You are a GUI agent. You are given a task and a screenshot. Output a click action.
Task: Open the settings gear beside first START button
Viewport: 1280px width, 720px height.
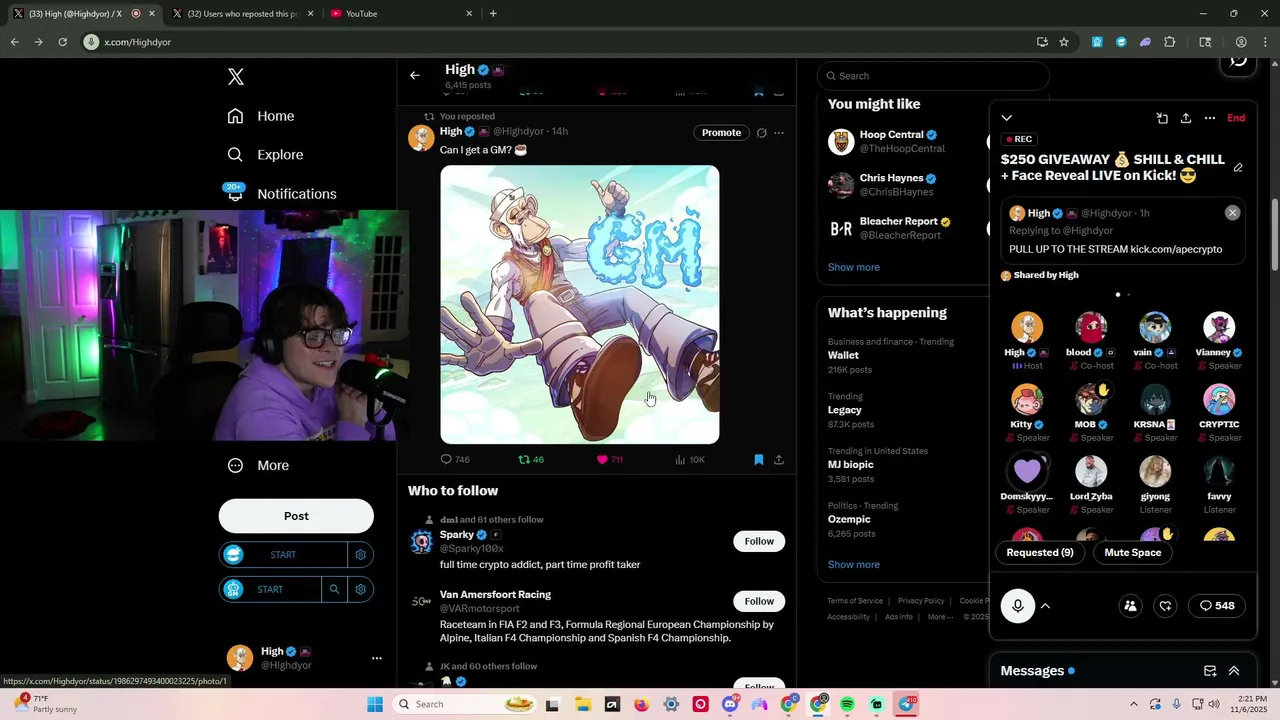[x=361, y=555]
